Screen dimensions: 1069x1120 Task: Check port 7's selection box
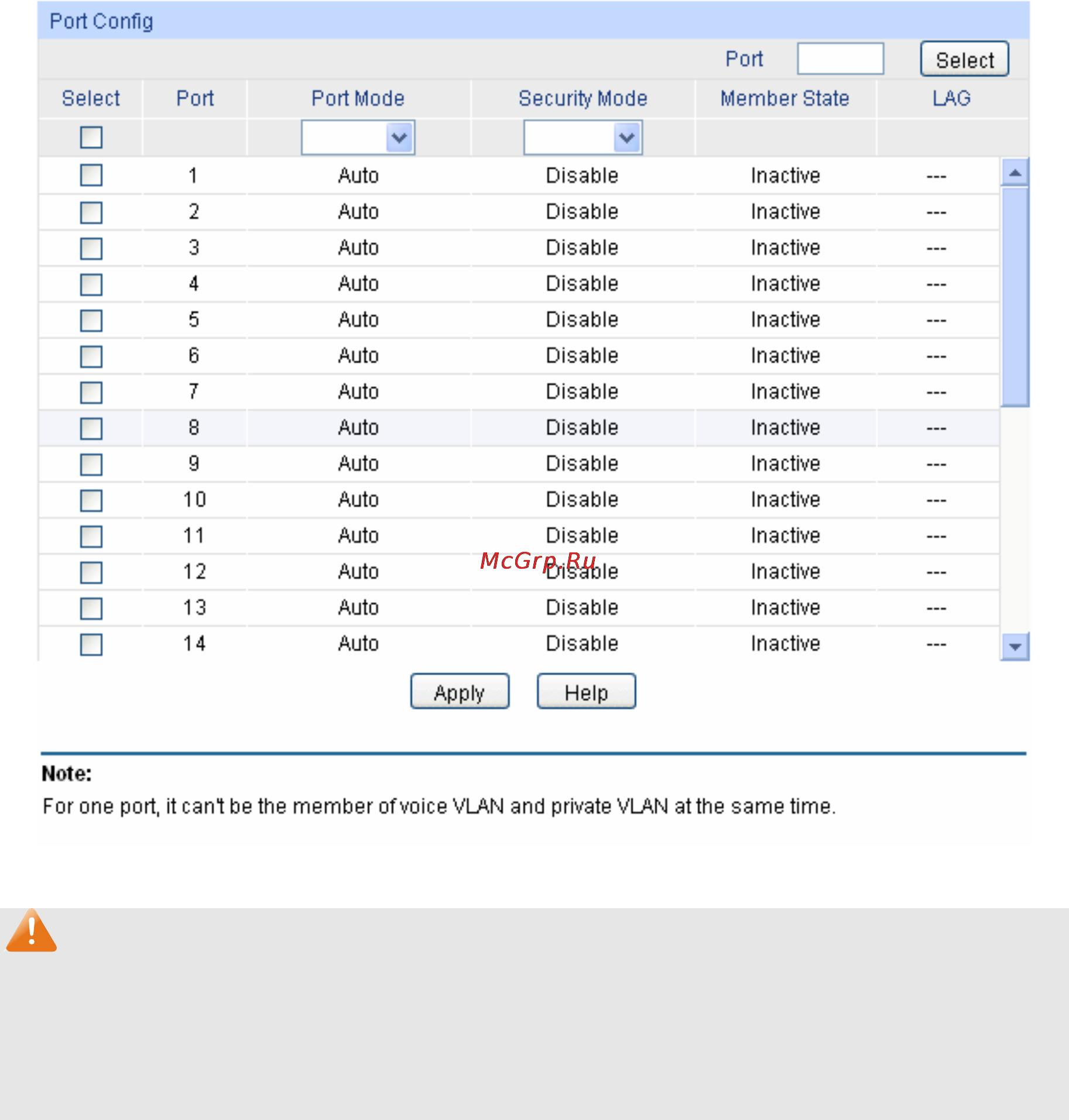coord(91,392)
